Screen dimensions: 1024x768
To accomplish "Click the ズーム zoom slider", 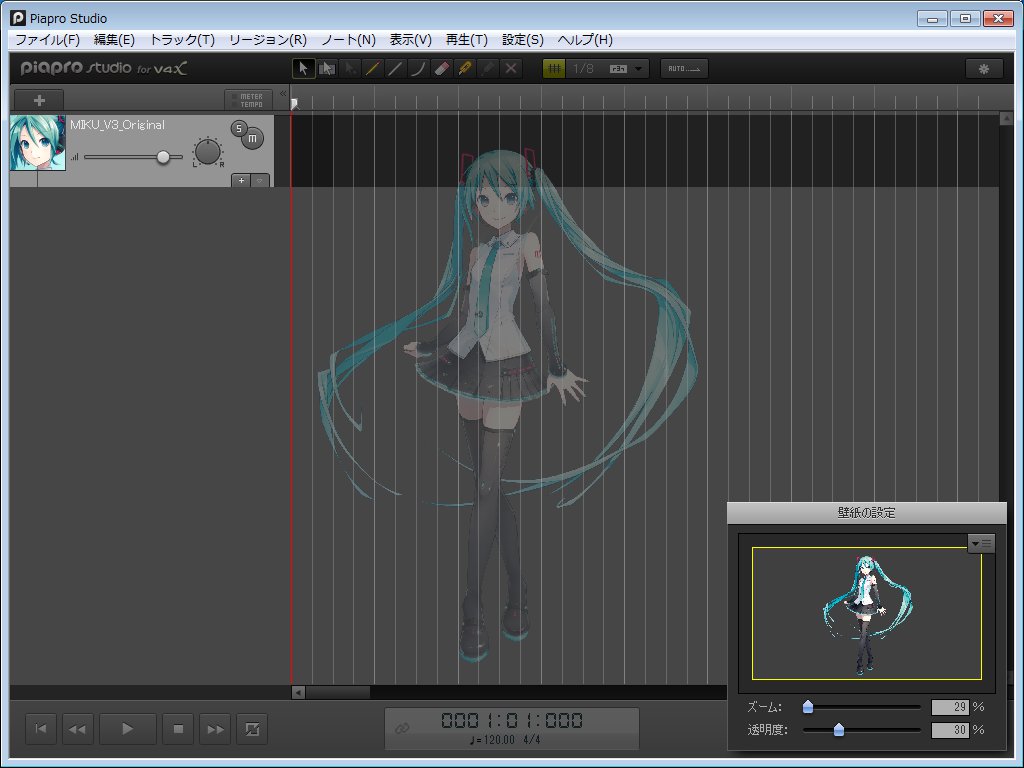I will point(861,707).
